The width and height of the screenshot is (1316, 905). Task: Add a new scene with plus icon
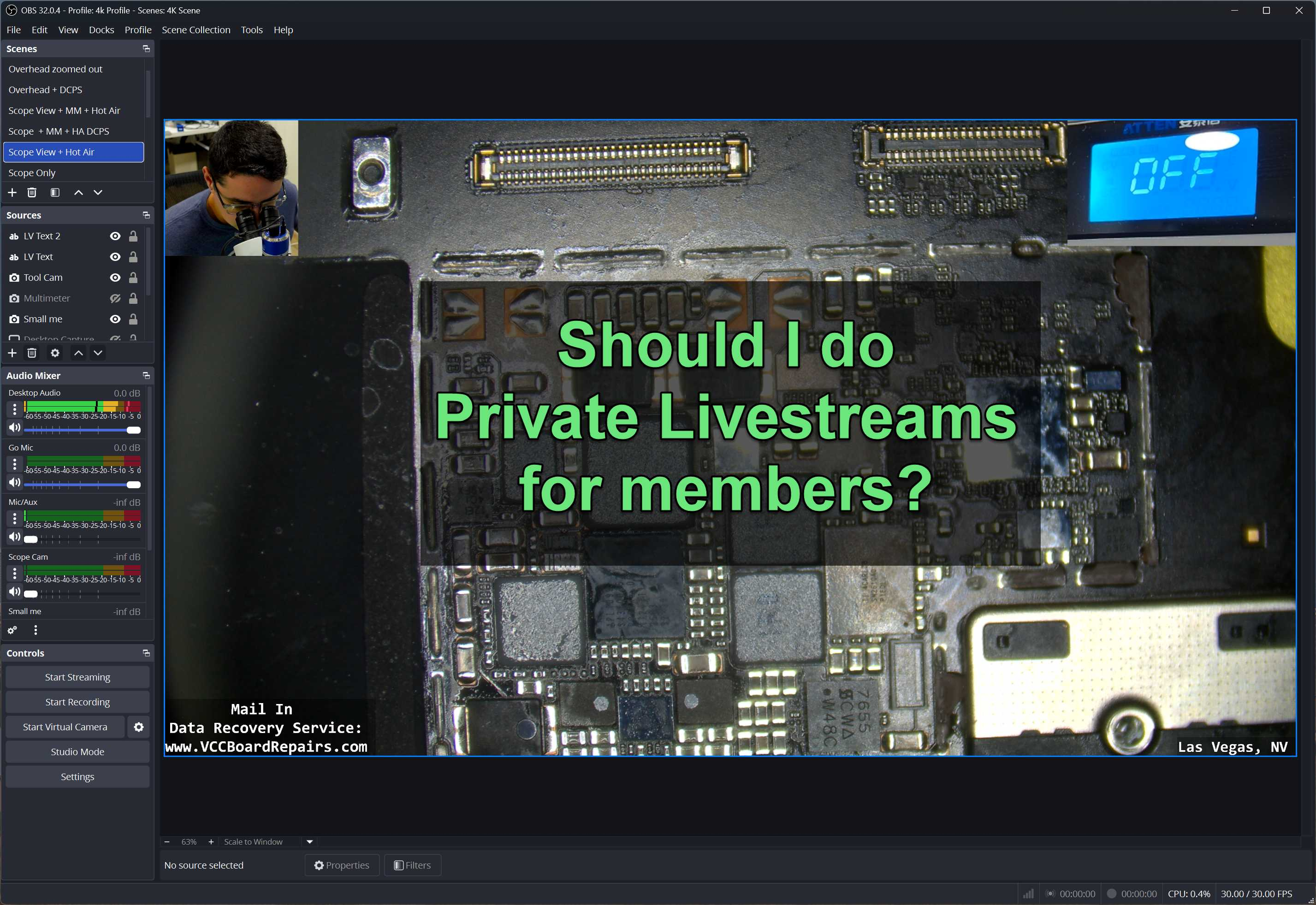12,193
